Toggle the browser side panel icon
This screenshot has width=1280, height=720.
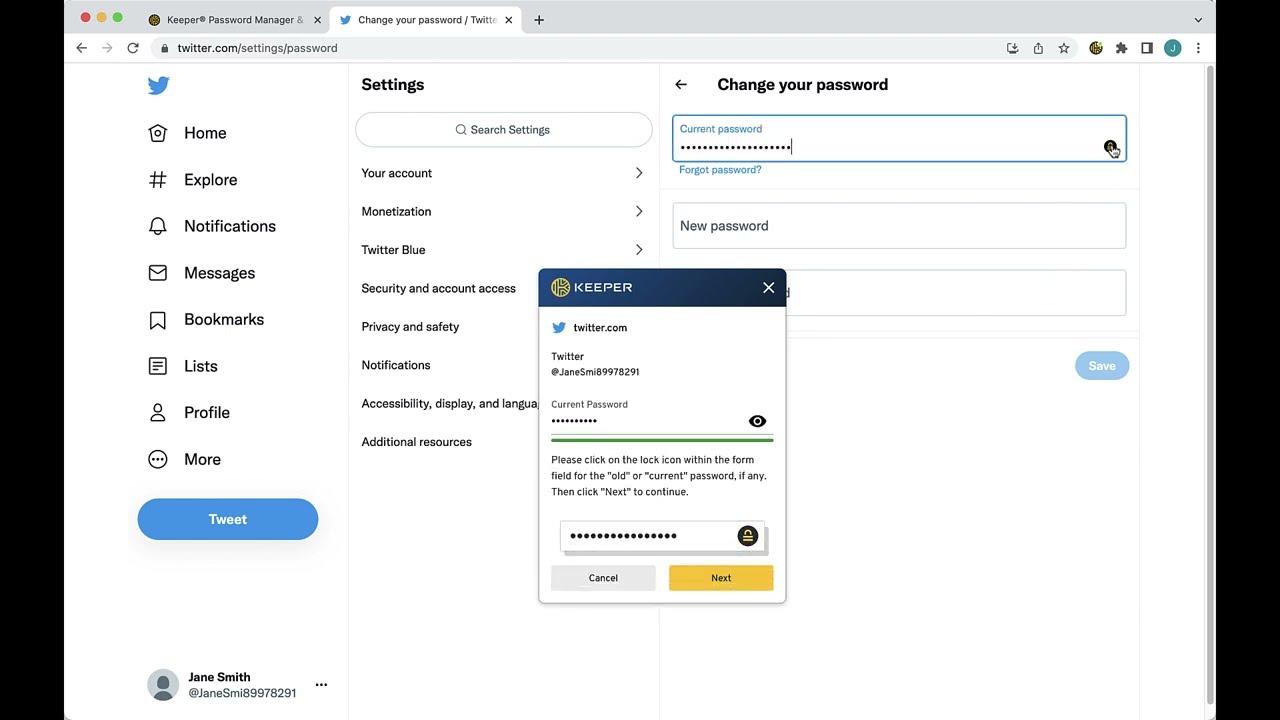pyautogui.click(x=1147, y=48)
